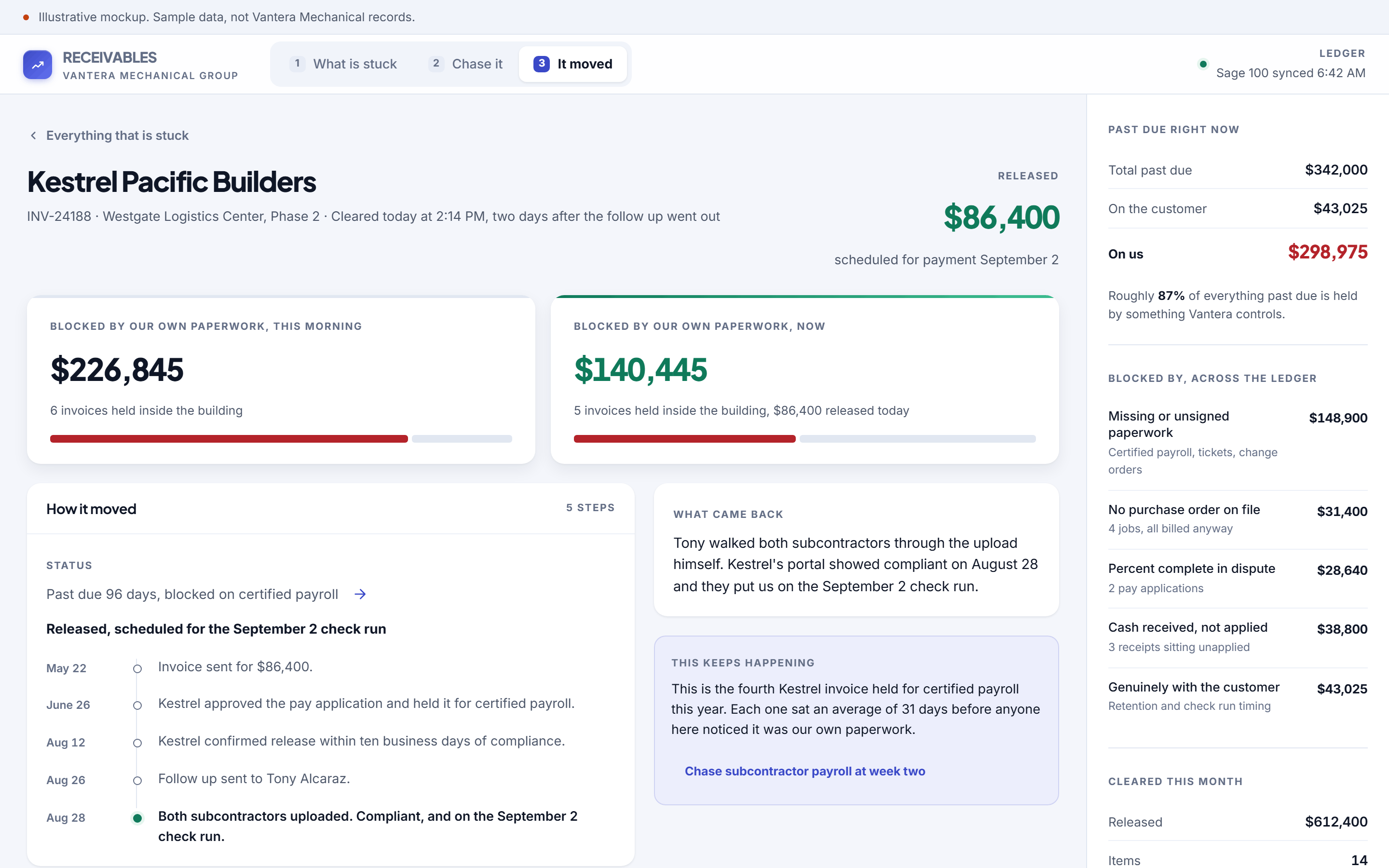Click the $140,445 blocked now figure
Viewport: 1389px width, 868px height.
coord(640,370)
